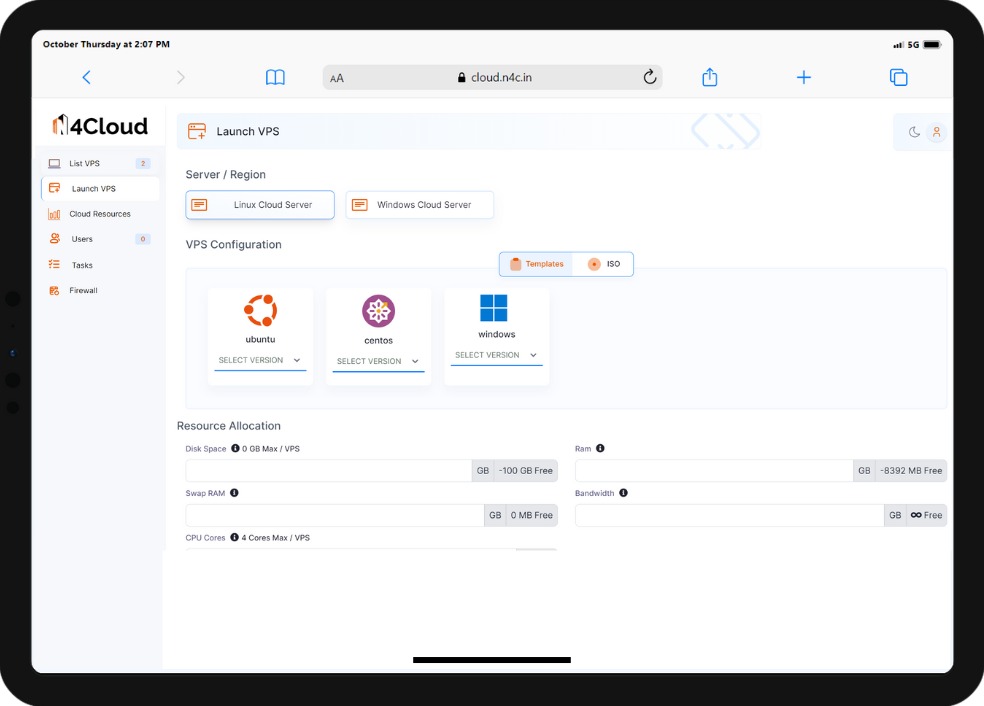Open windows Select Version dropdown
The height and width of the screenshot is (706, 984).
(496, 355)
